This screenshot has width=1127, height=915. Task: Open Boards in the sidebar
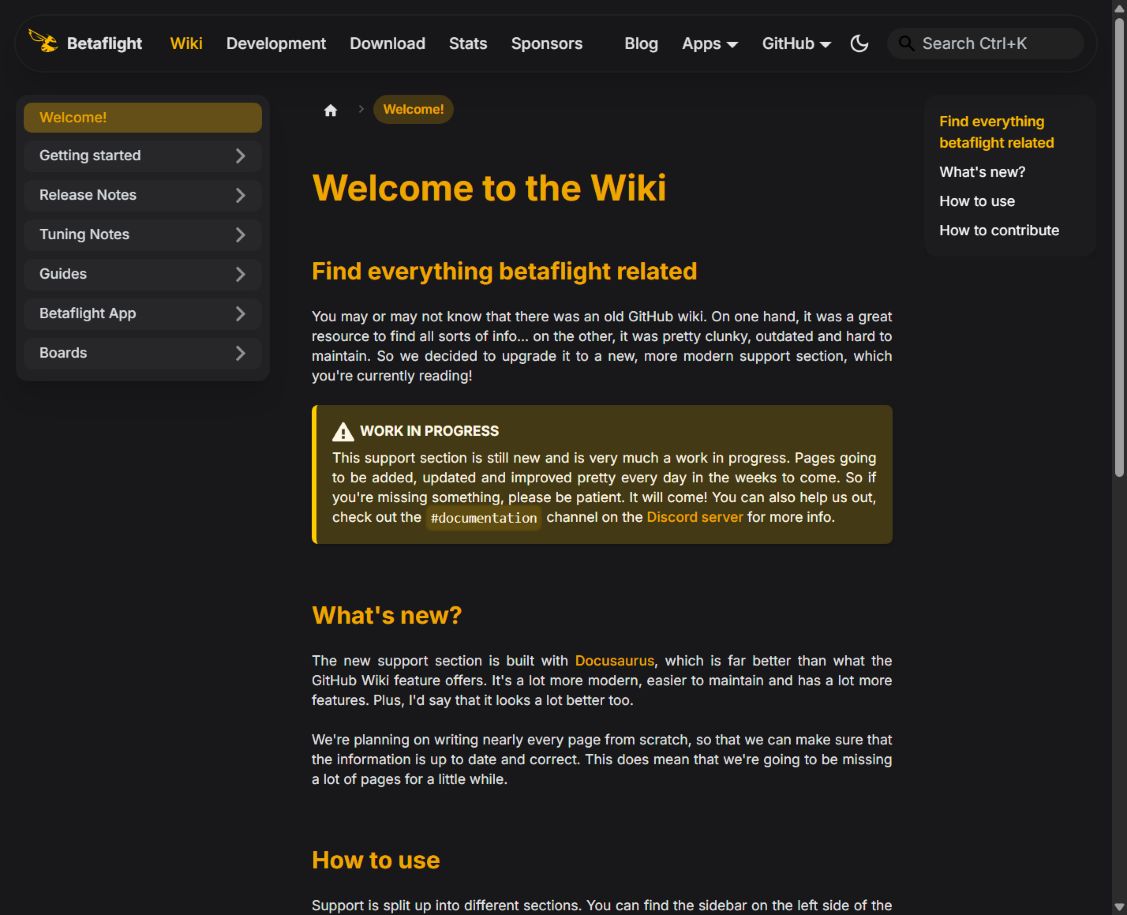(142, 354)
